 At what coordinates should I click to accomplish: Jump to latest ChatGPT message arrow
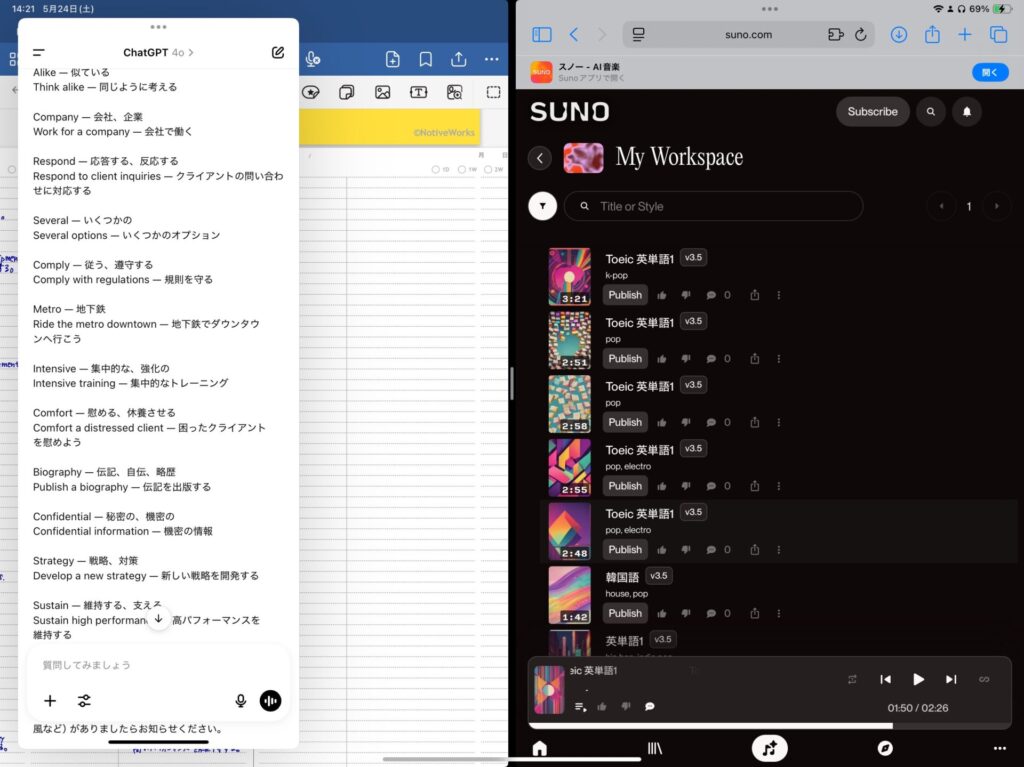click(159, 619)
